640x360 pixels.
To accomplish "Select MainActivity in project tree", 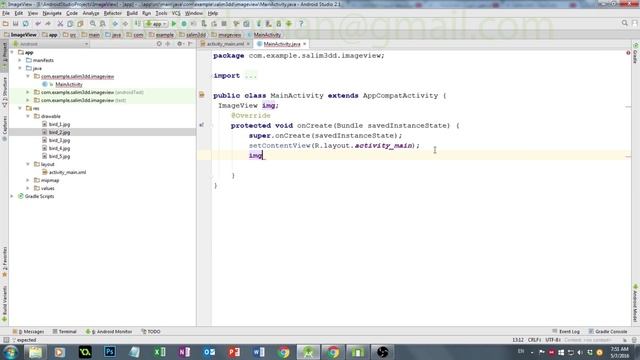I will (69, 84).
